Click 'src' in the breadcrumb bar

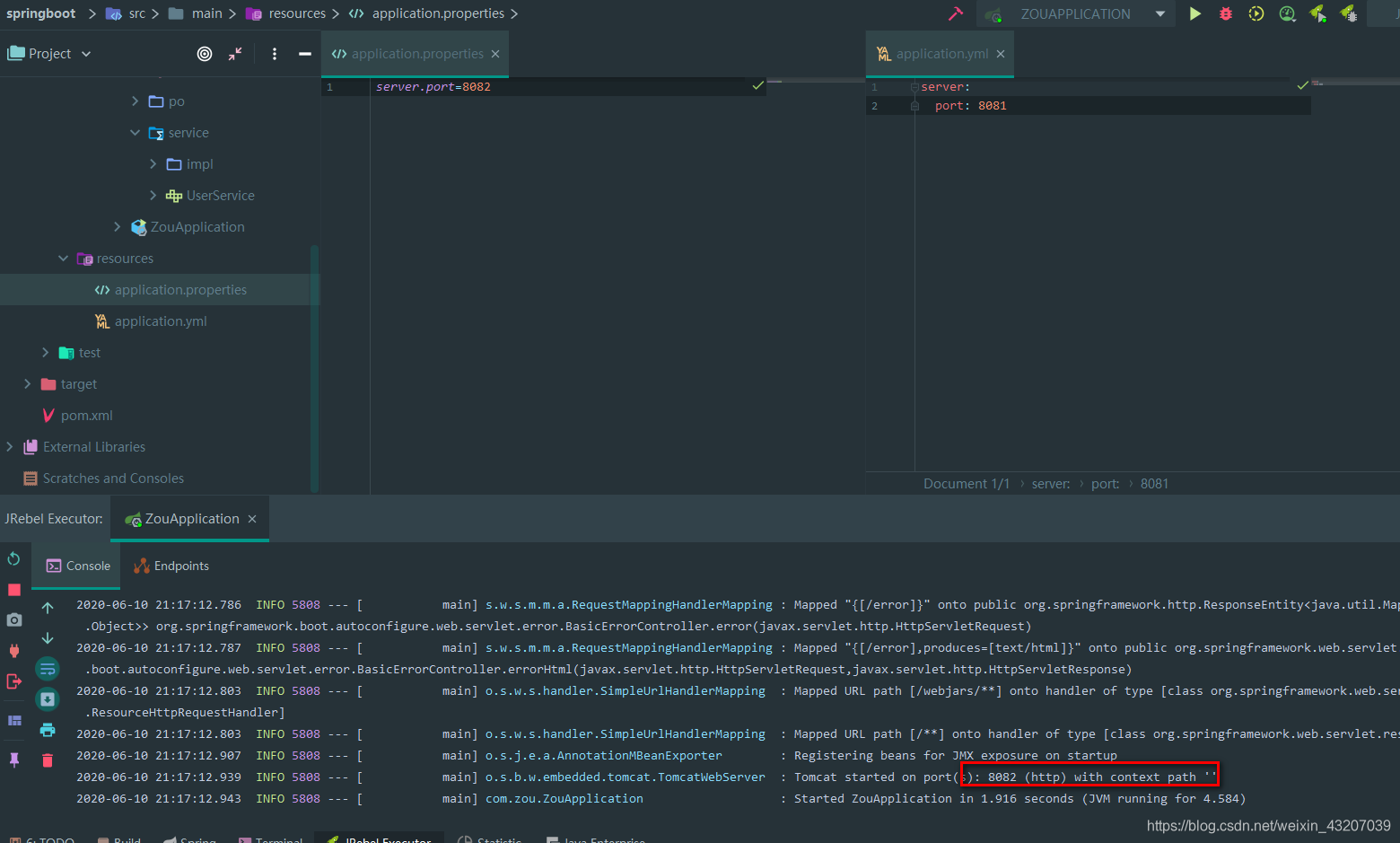[x=136, y=13]
